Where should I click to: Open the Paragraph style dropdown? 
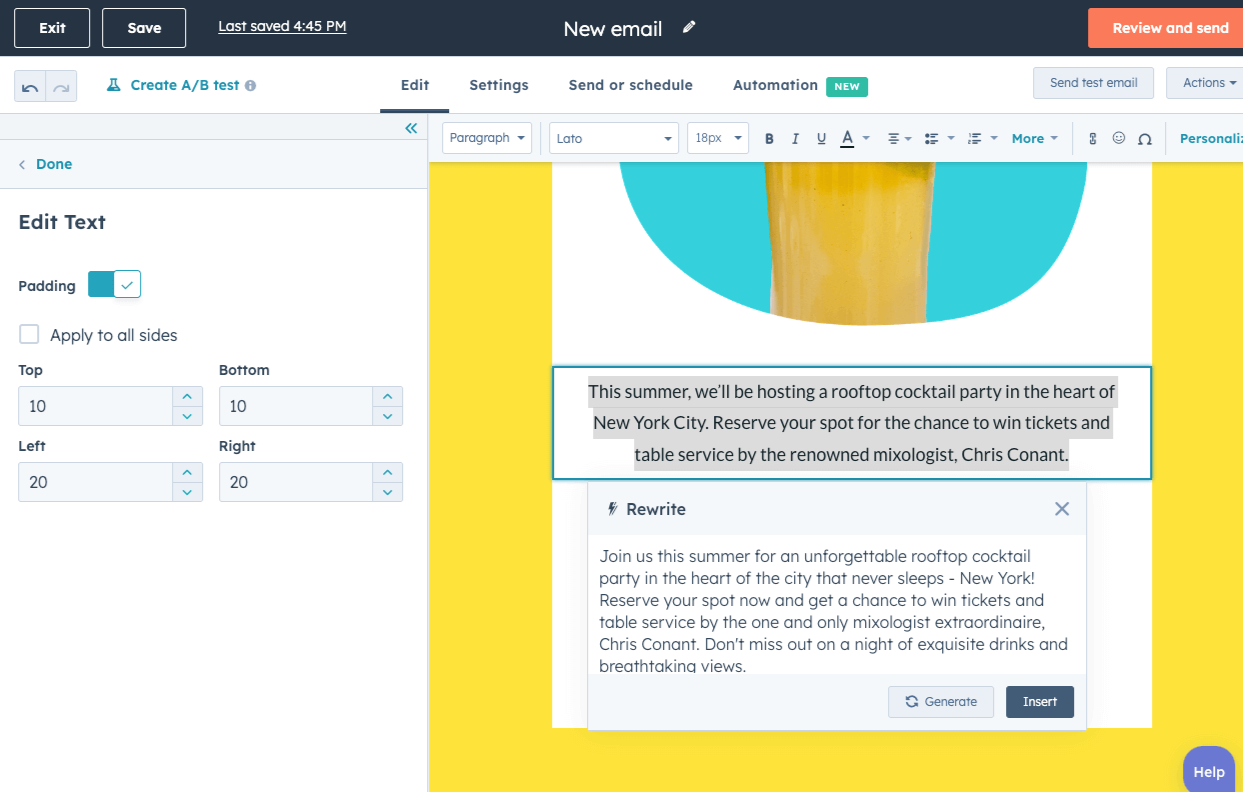pos(487,138)
